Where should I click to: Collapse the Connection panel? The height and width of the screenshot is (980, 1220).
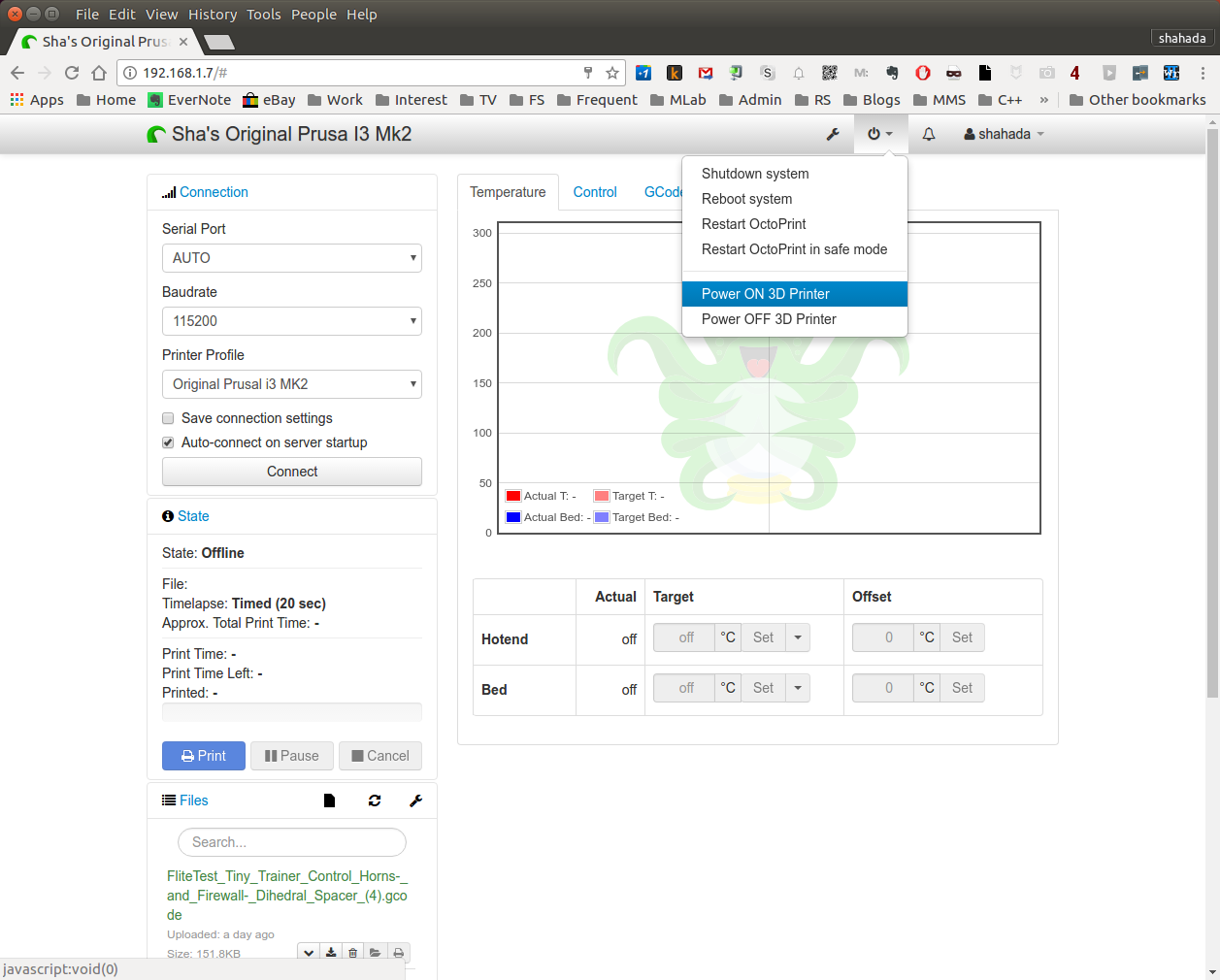point(214,192)
